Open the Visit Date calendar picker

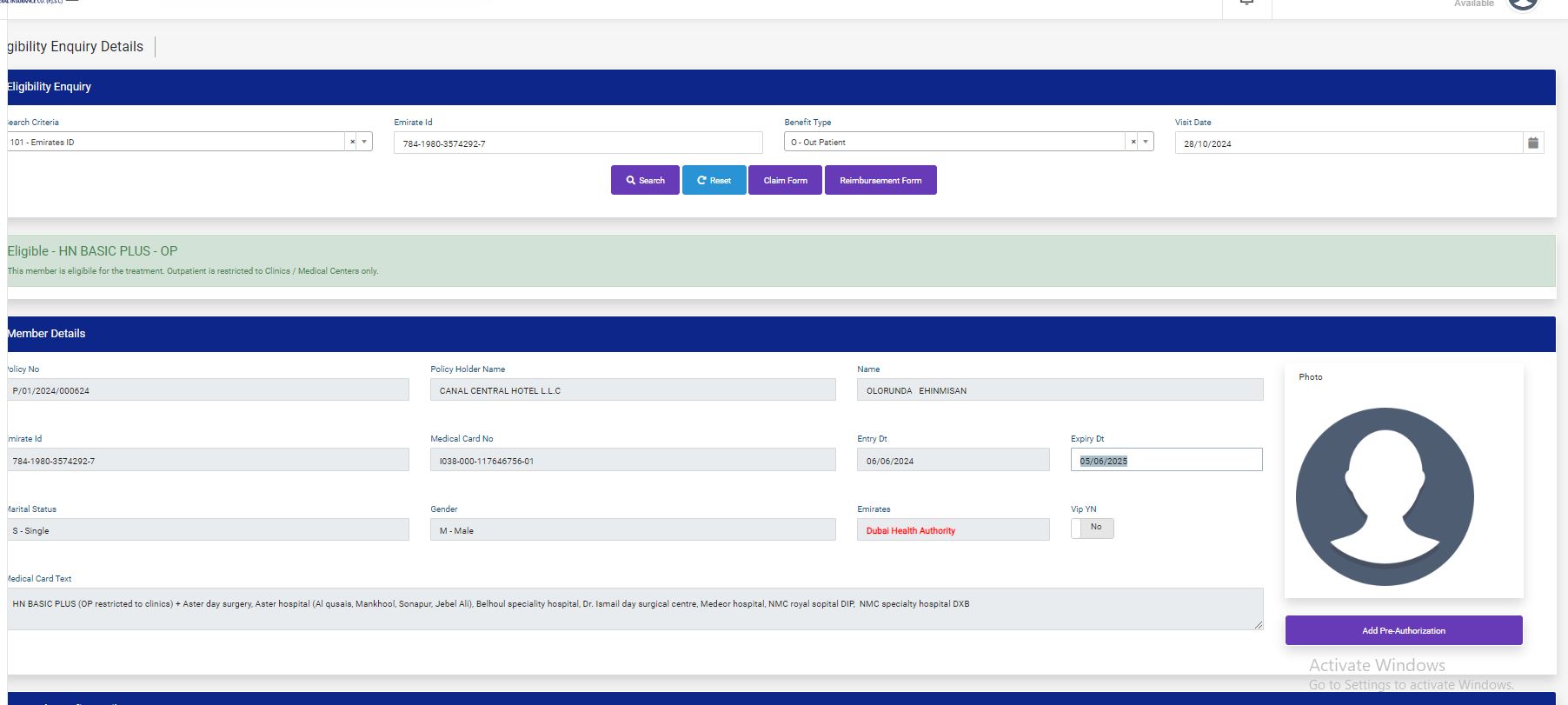point(1533,143)
